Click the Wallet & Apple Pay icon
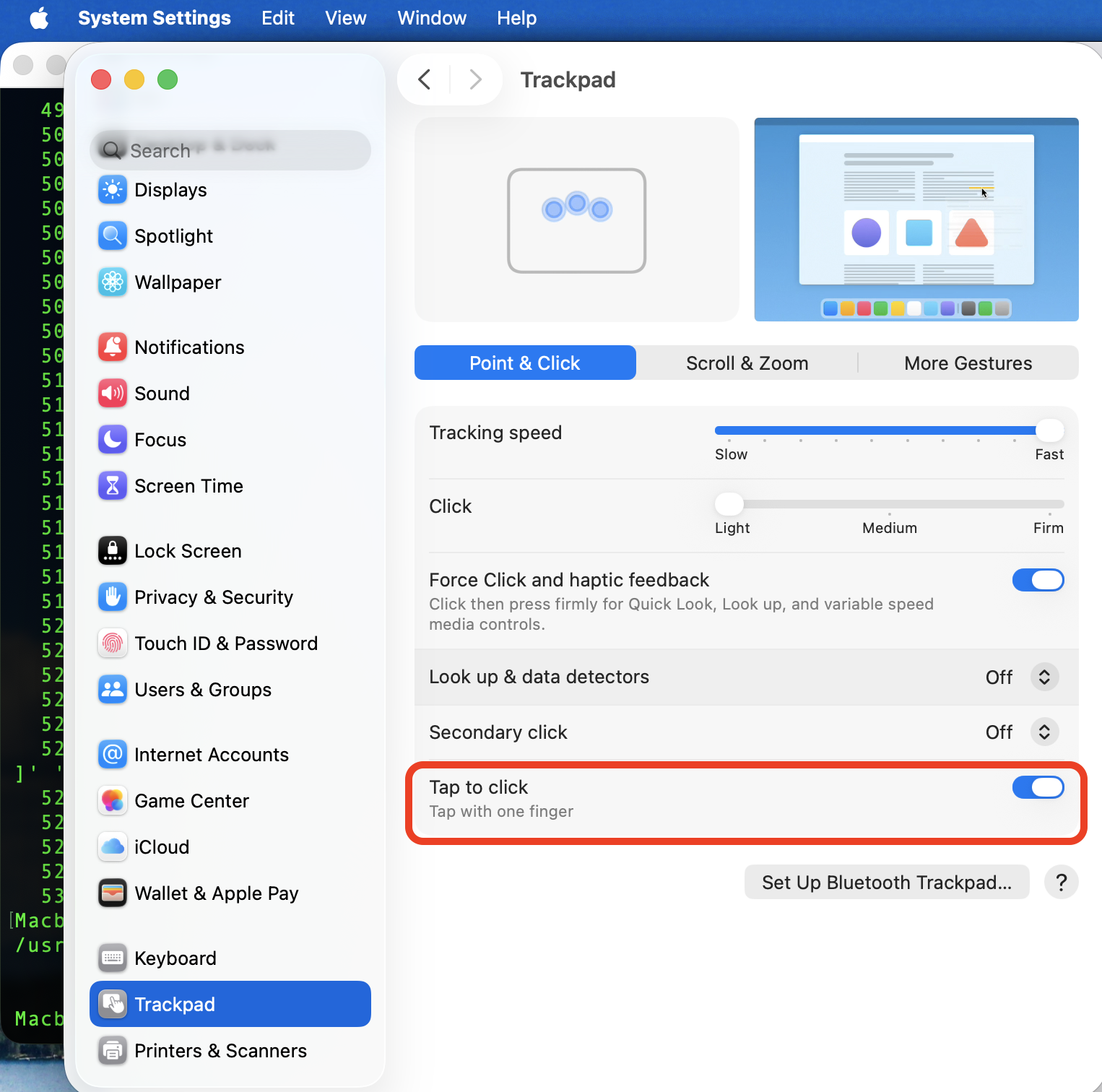 click(x=113, y=893)
